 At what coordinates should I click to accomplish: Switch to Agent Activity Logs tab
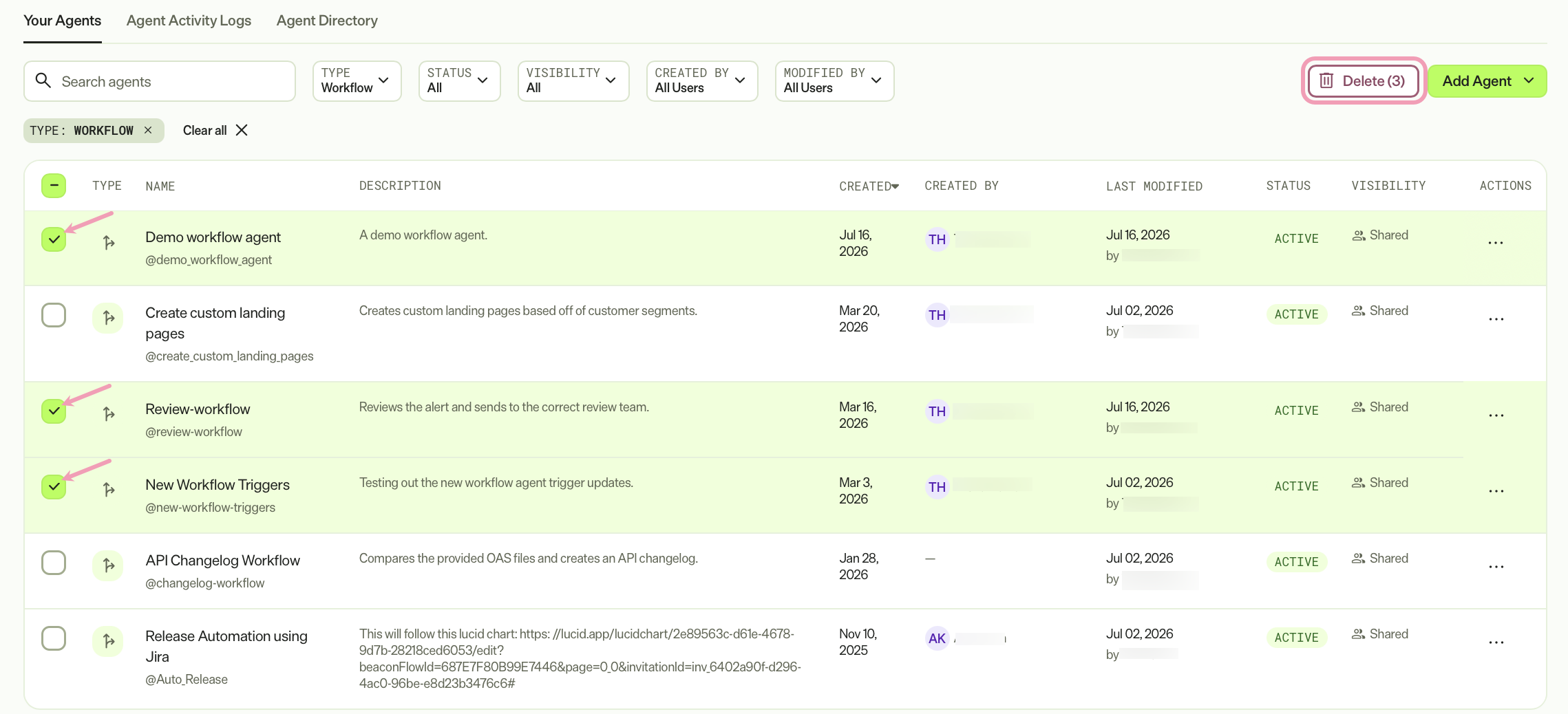(x=189, y=21)
